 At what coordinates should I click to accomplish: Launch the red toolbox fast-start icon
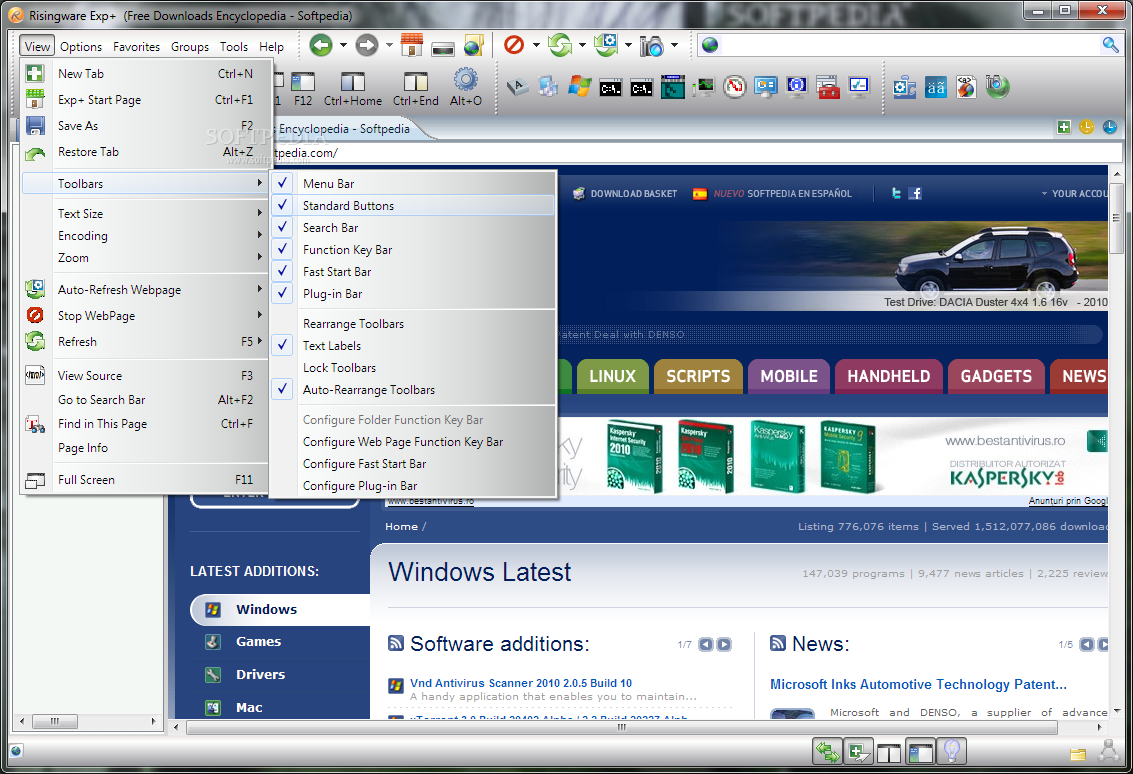[827, 87]
